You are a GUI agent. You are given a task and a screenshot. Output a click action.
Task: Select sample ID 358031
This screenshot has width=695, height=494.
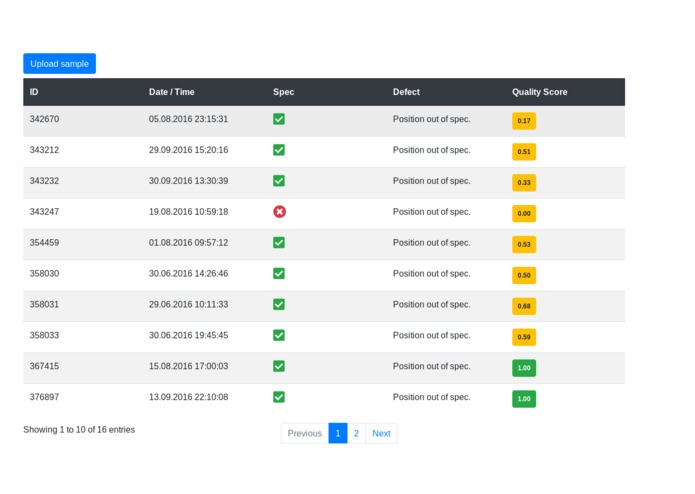click(x=44, y=304)
